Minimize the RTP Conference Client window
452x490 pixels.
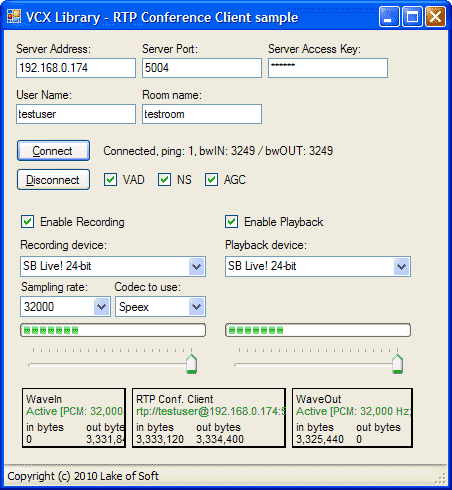pos(389,16)
